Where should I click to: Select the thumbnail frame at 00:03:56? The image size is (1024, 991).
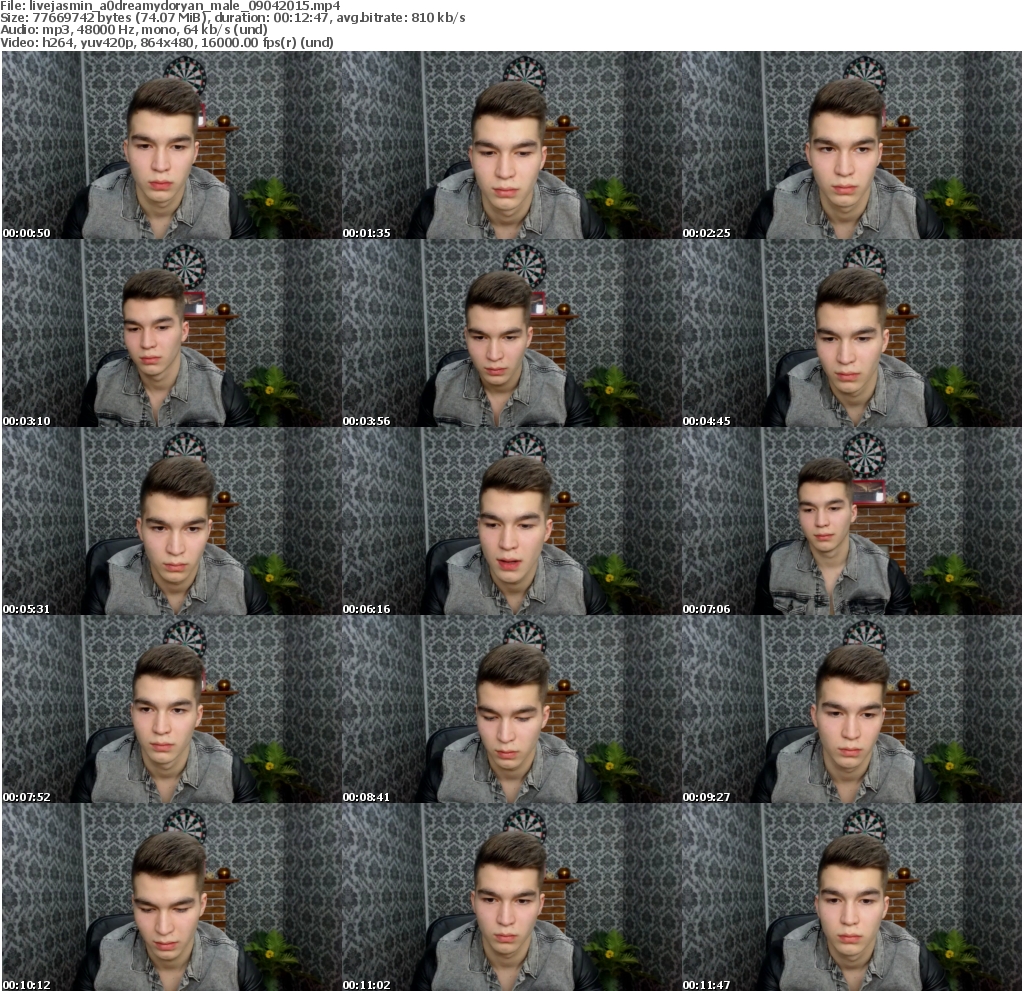click(512, 333)
